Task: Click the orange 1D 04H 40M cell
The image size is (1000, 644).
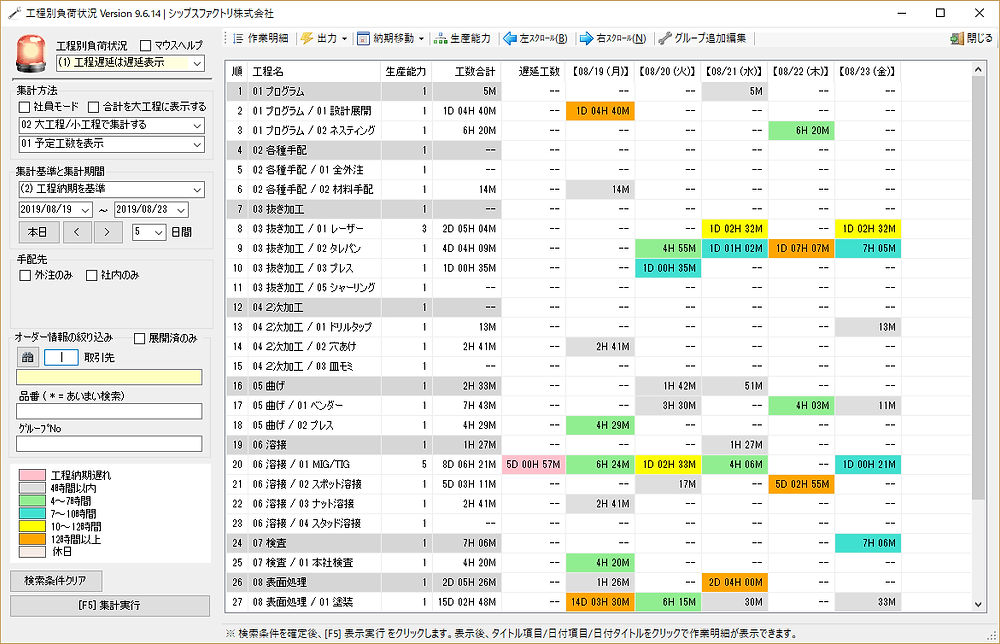Action: [x=600, y=111]
